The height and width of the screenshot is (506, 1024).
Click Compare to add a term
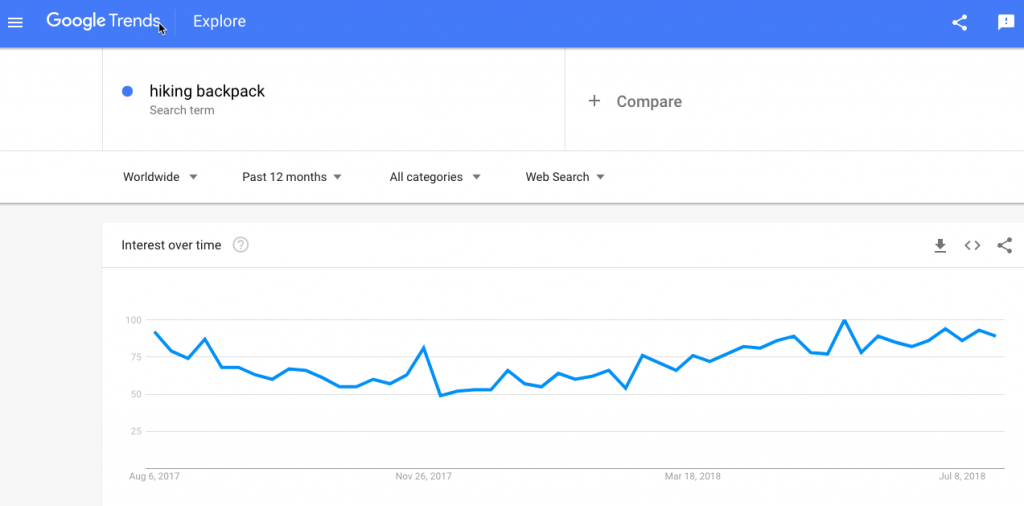(x=649, y=102)
